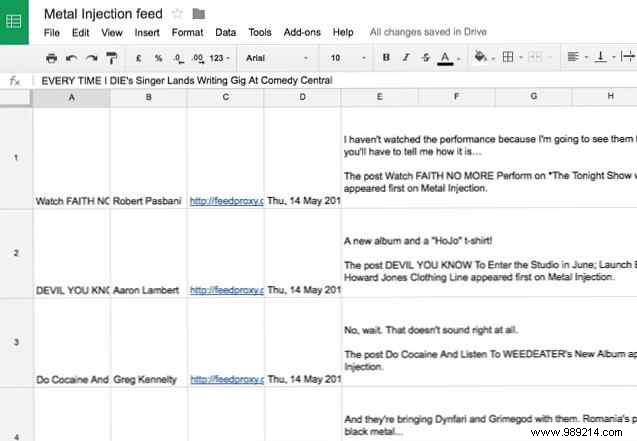Expand the text color dropdown arrow
Screen dimensions: 637x441
[x=459, y=59]
